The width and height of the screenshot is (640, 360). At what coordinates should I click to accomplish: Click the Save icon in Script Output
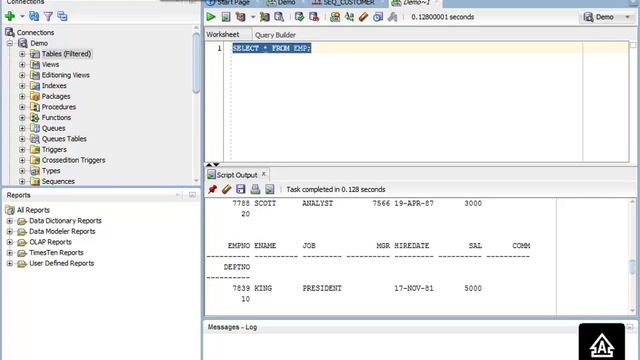click(x=241, y=189)
